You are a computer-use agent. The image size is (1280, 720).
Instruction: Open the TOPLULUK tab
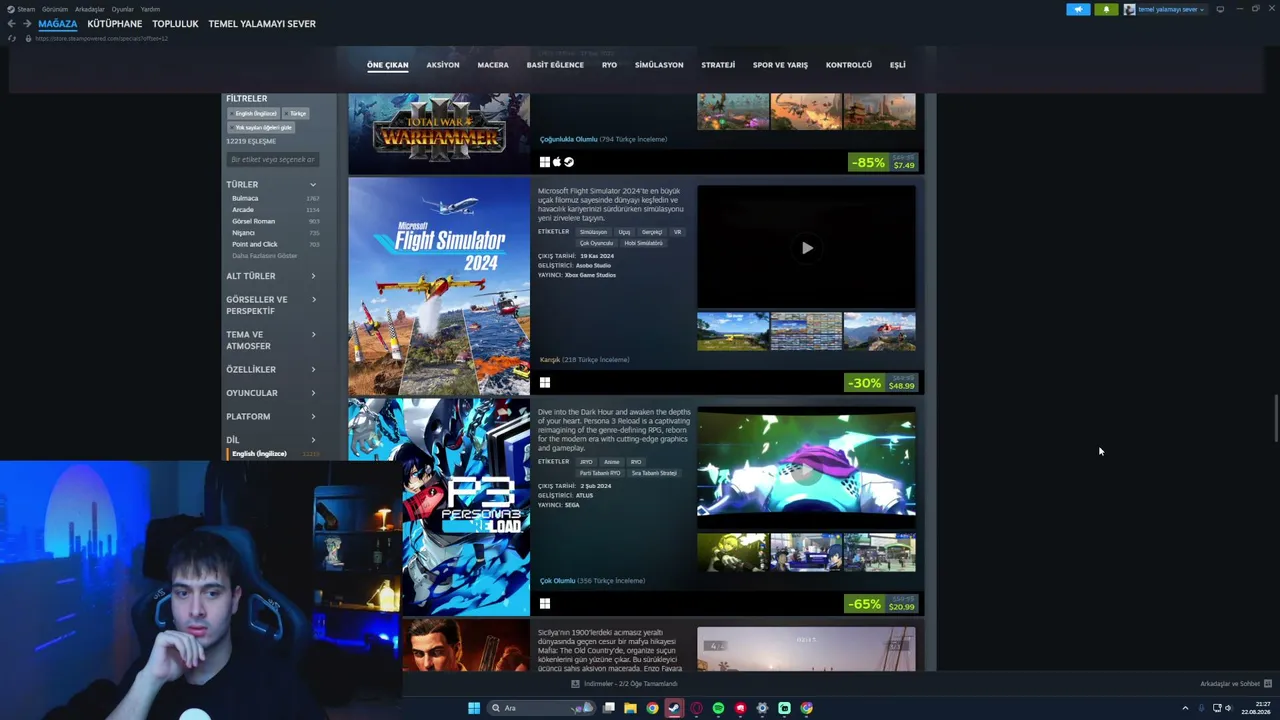coord(175,24)
